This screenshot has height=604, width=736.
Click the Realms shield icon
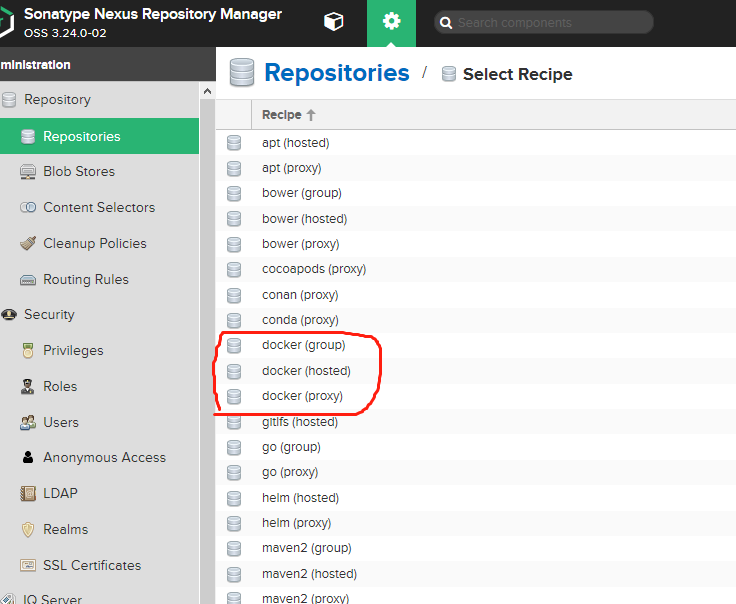tap(28, 529)
